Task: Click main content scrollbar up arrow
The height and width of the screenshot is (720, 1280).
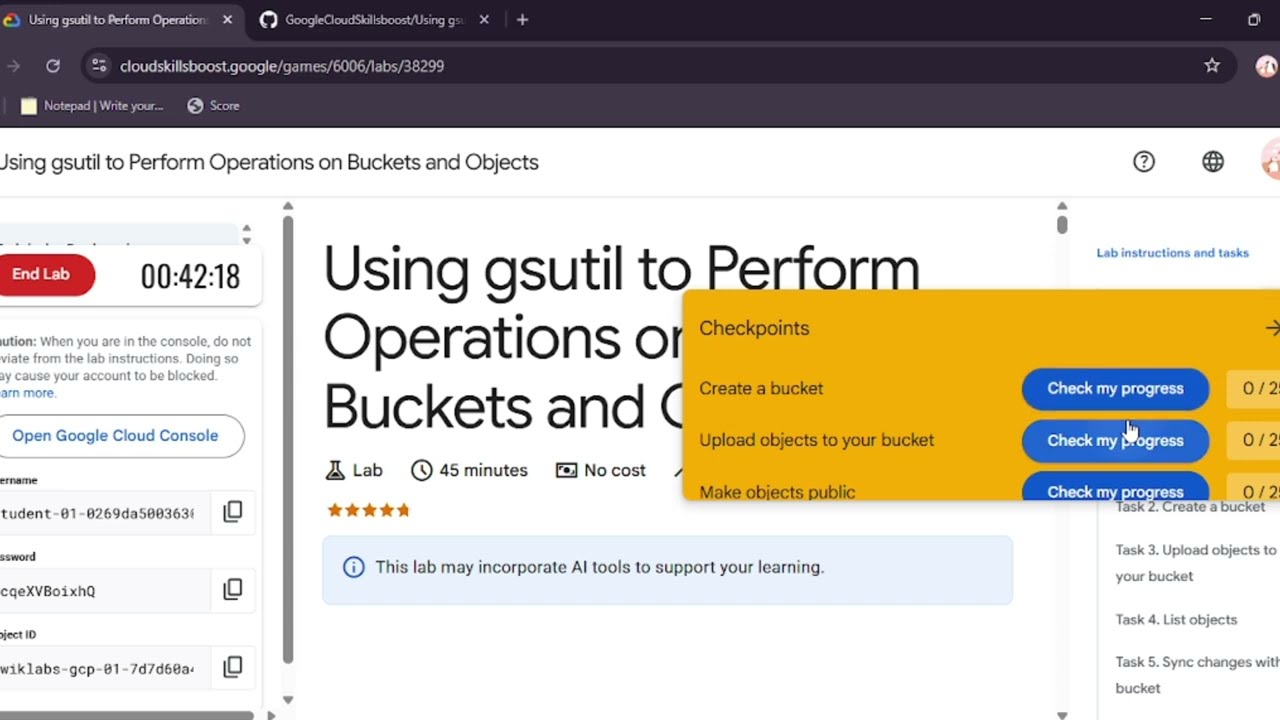Action: pos(1062,206)
